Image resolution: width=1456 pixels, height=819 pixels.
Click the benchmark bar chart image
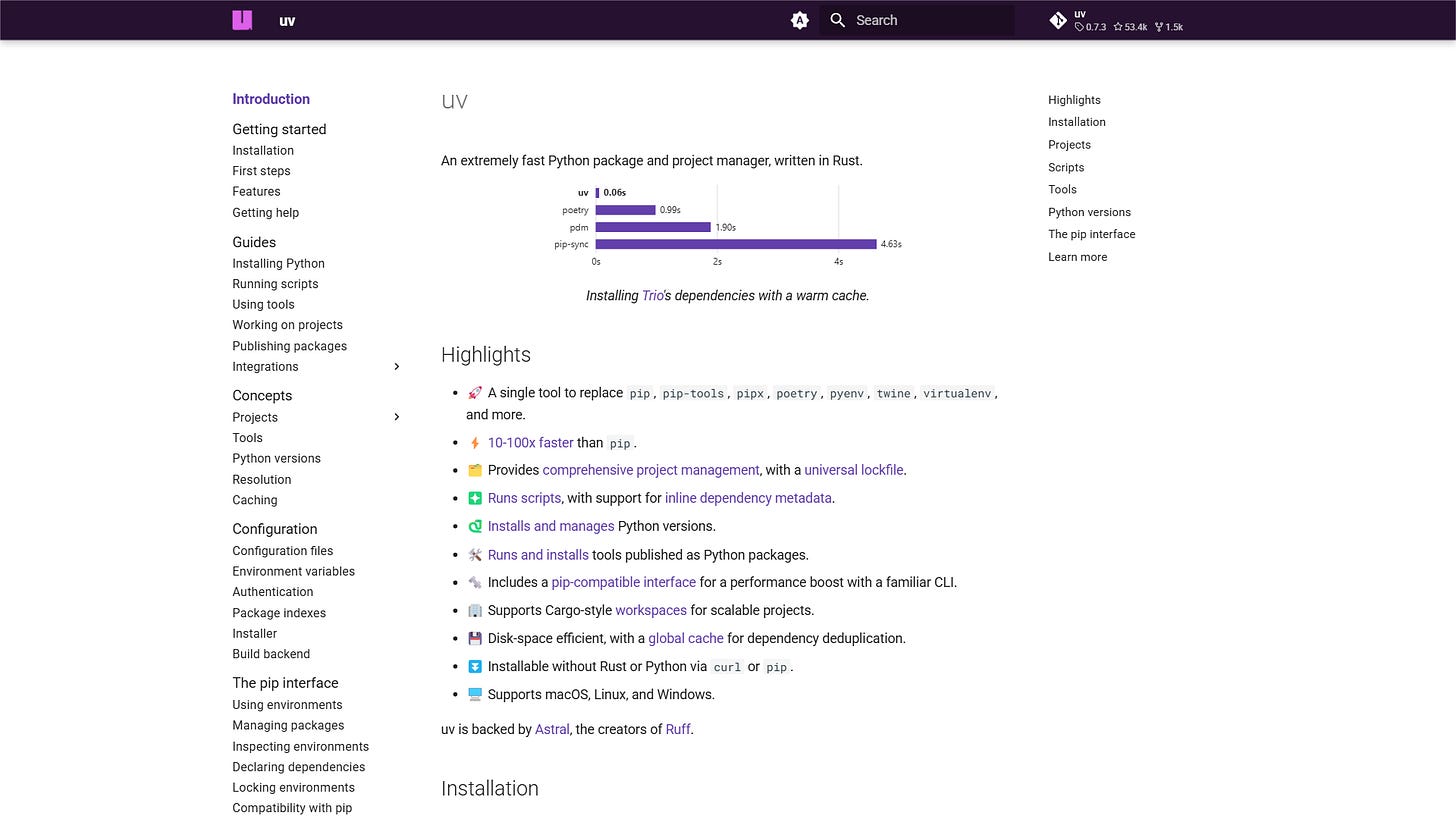point(727,227)
